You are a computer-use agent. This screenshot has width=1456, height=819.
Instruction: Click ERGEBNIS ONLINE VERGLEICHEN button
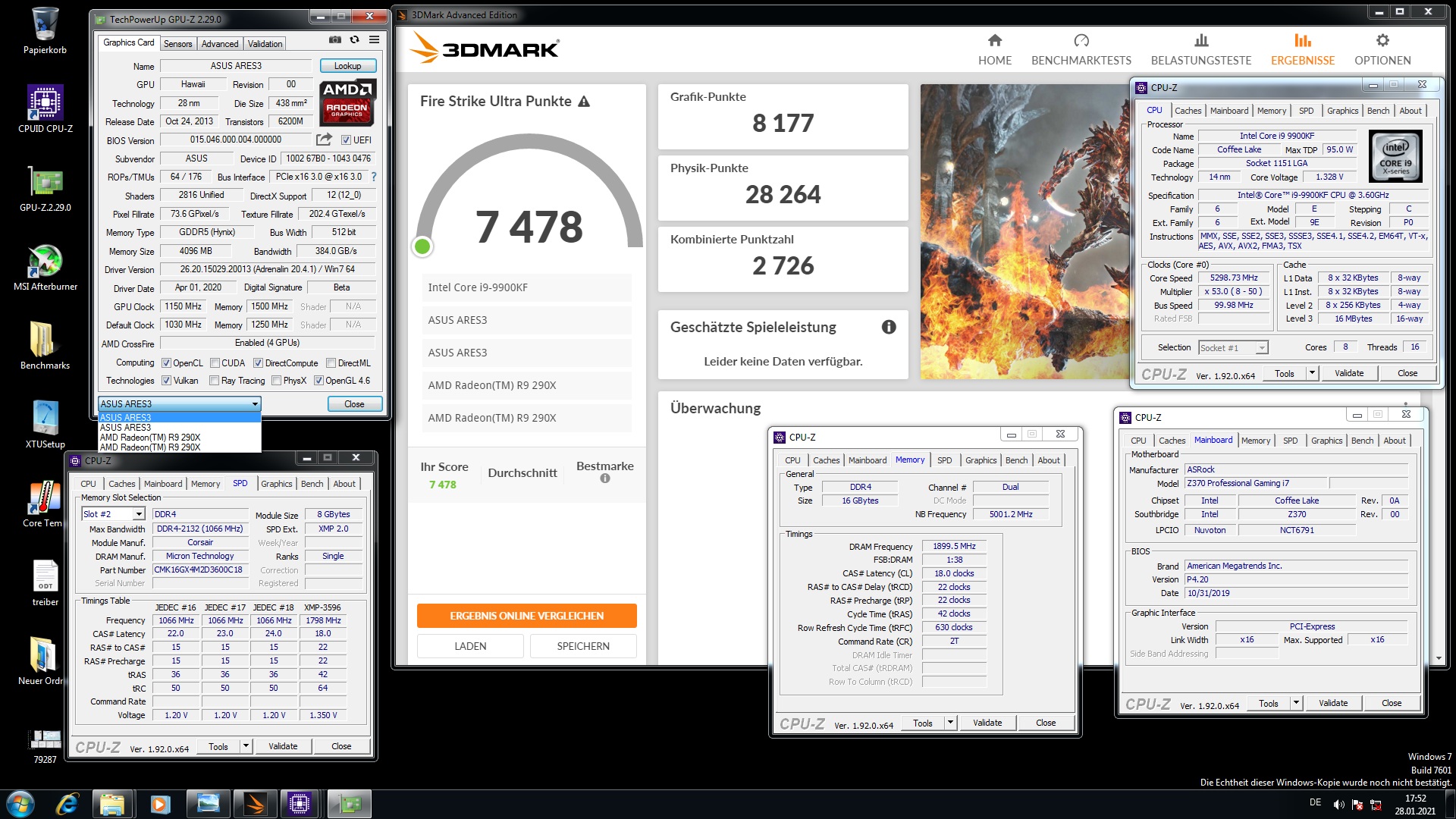pos(526,616)
